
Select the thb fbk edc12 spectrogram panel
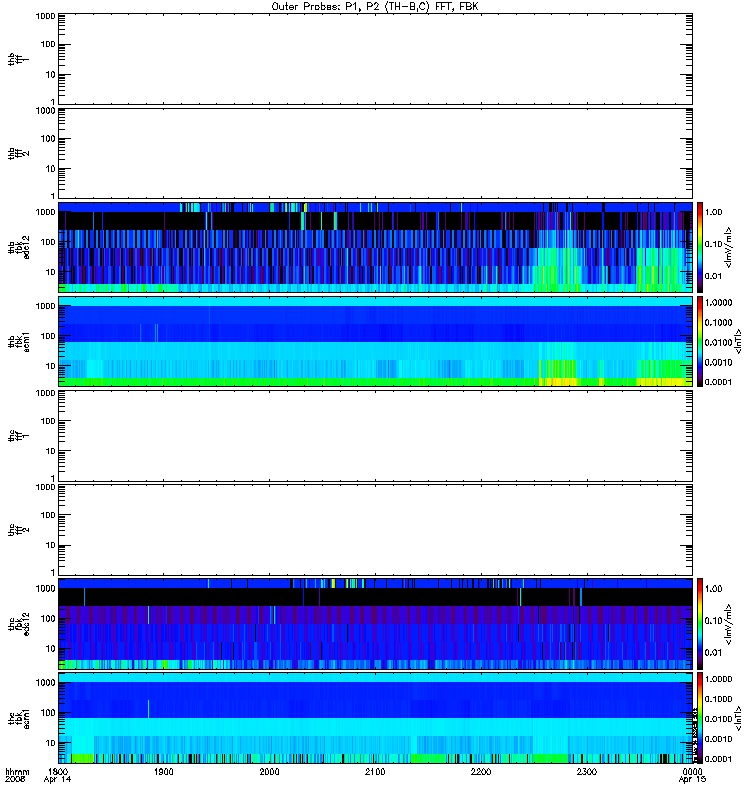(x=375, y=247)
